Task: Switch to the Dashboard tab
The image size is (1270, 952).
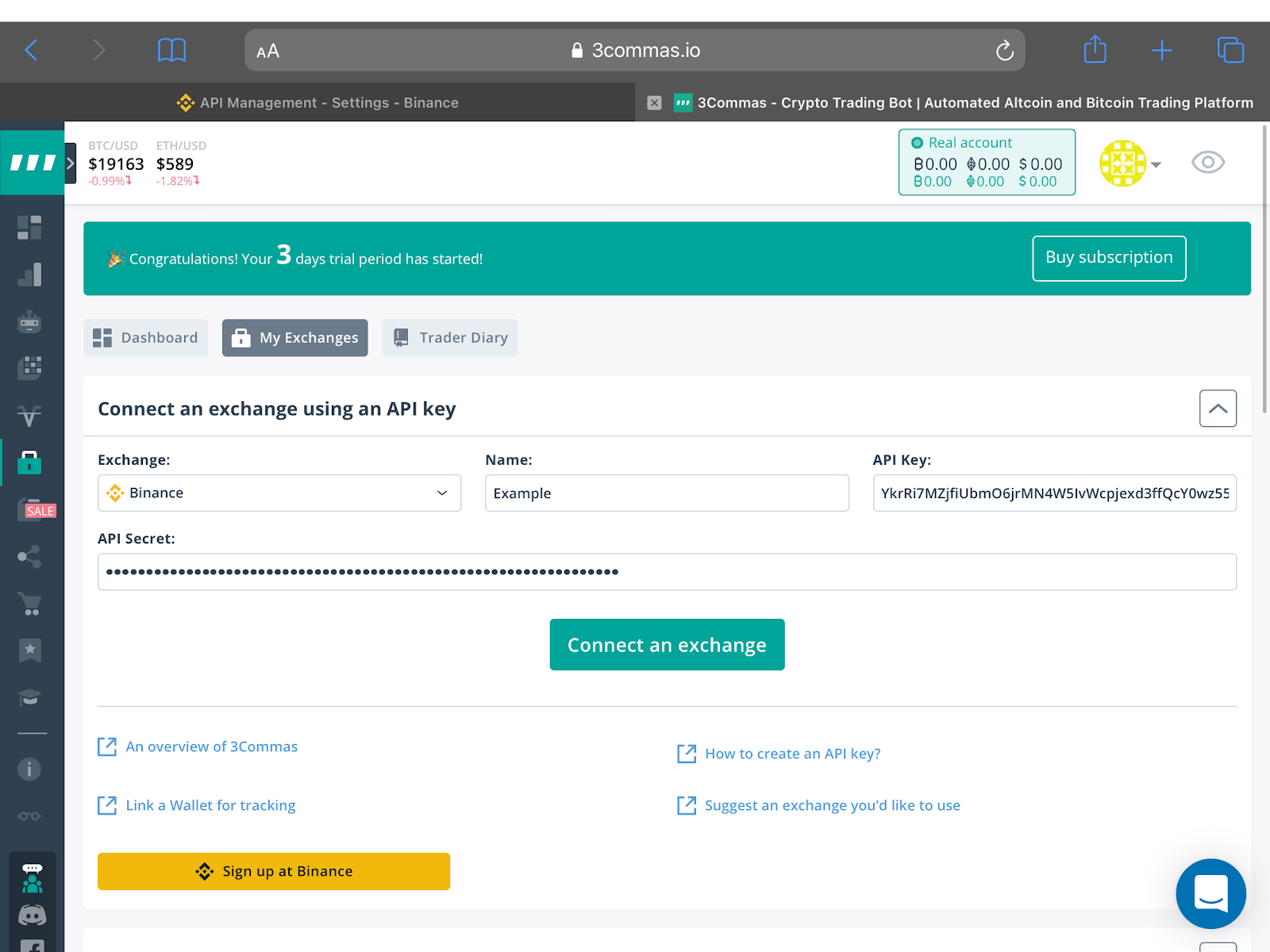Action: coord(146,338)
